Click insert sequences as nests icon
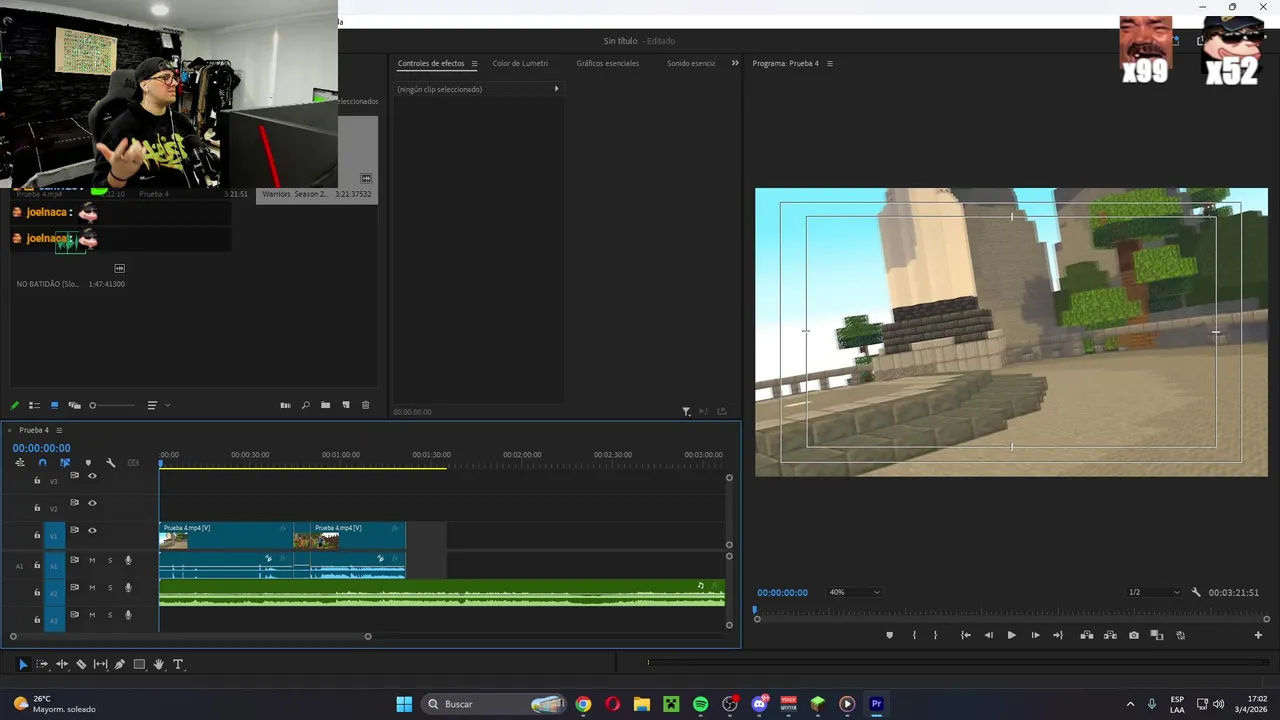The image size is (1280, 720). click(20, 463)
